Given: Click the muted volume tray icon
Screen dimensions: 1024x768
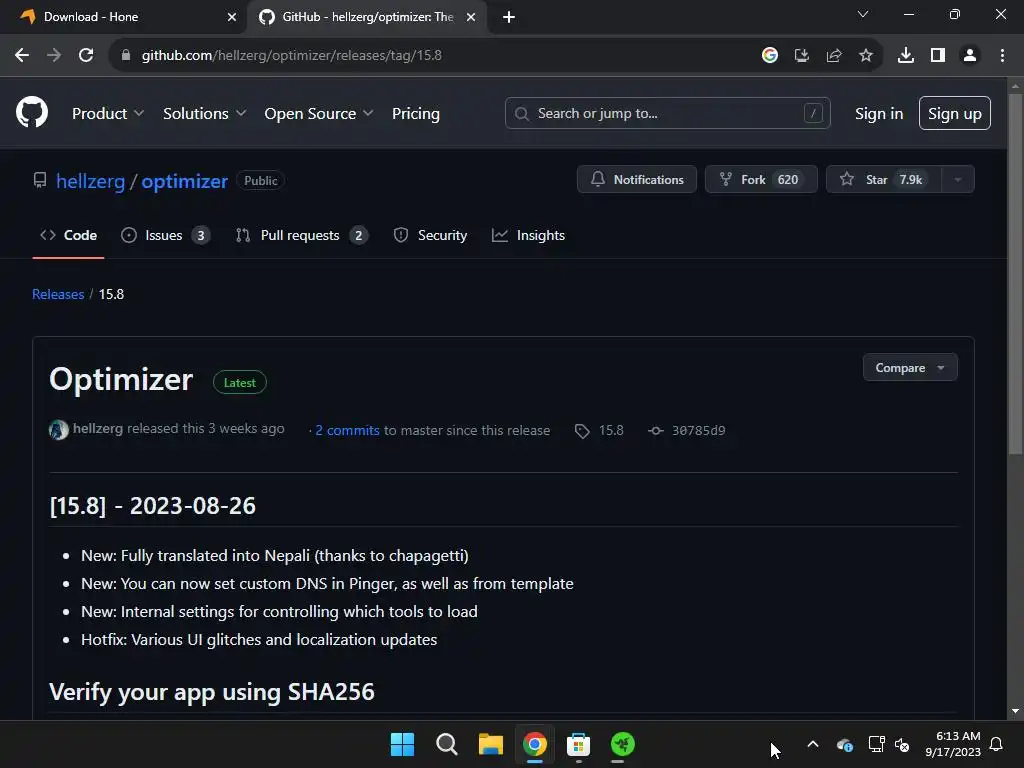Looking at the screenshot, I should coord(903,744).
